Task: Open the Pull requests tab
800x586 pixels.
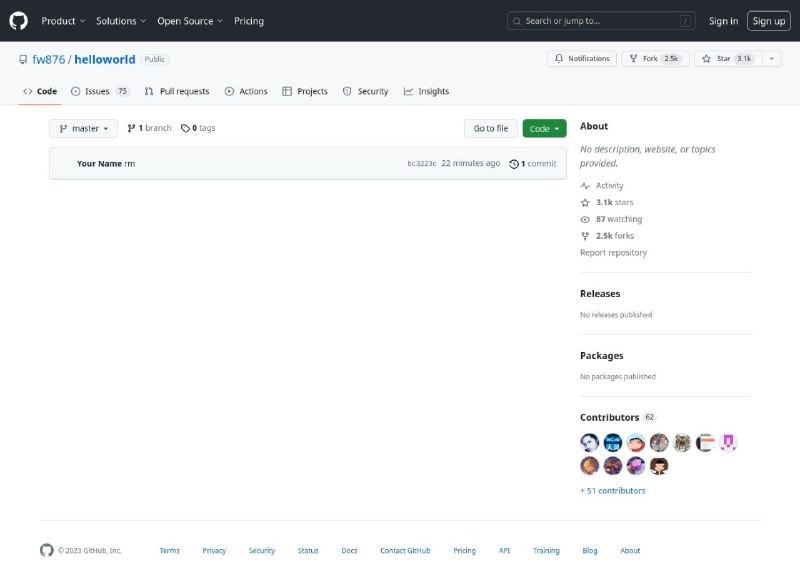Action: [x=177, y=91]
